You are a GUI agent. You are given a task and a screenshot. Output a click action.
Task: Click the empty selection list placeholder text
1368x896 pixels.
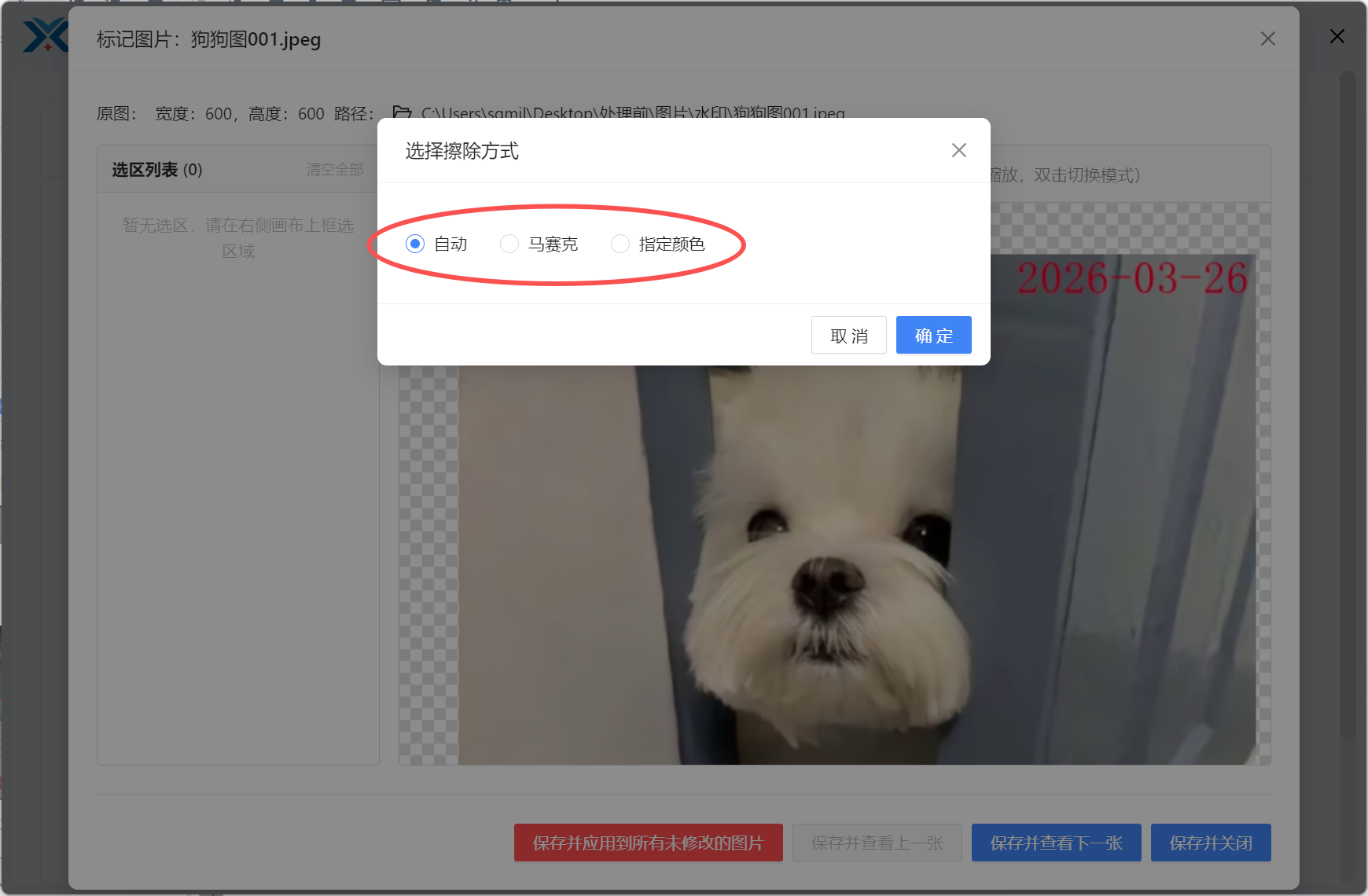(238, 237)
